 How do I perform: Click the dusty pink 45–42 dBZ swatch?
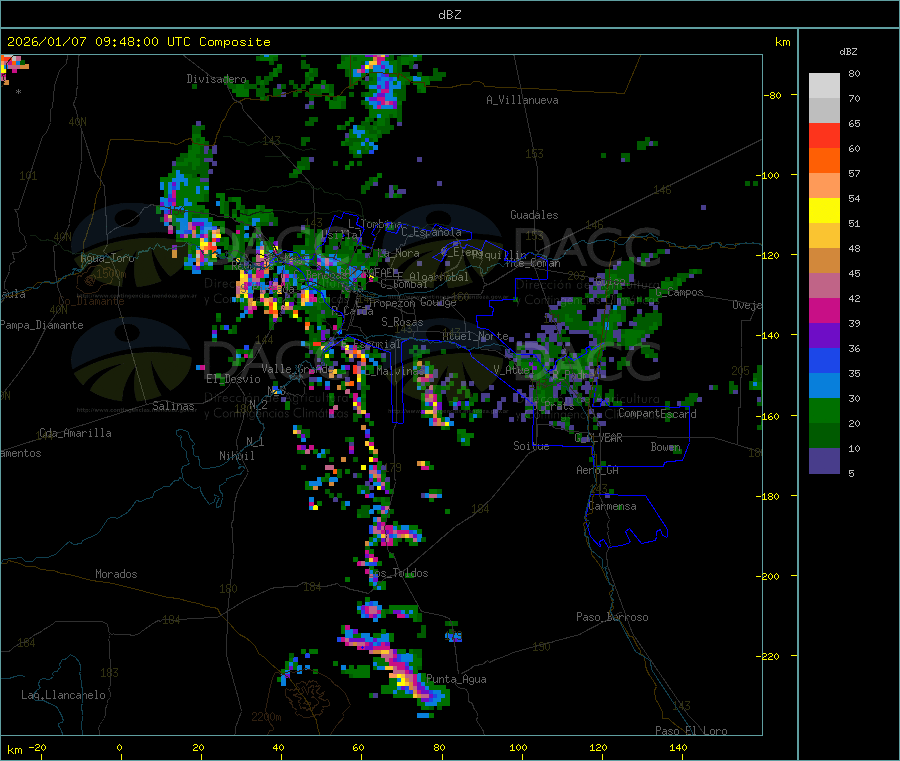click(x=824, y=285)
